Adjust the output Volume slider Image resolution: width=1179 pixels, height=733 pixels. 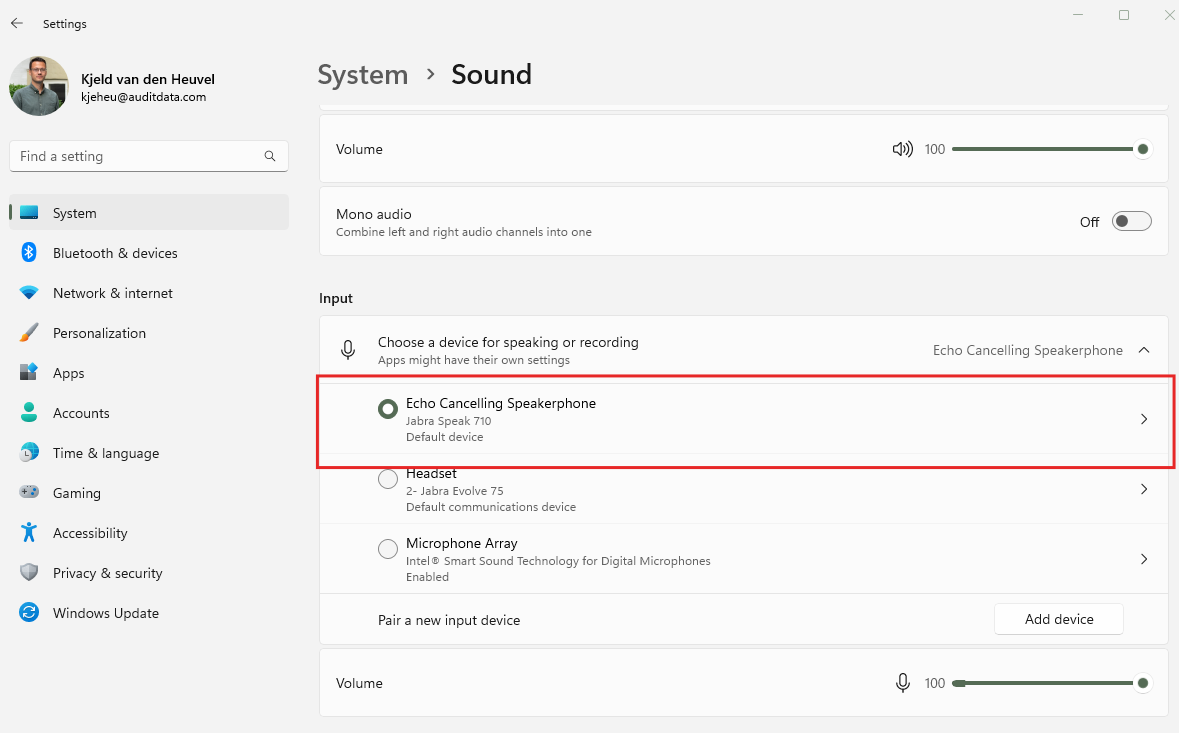tap(1051, 149)
